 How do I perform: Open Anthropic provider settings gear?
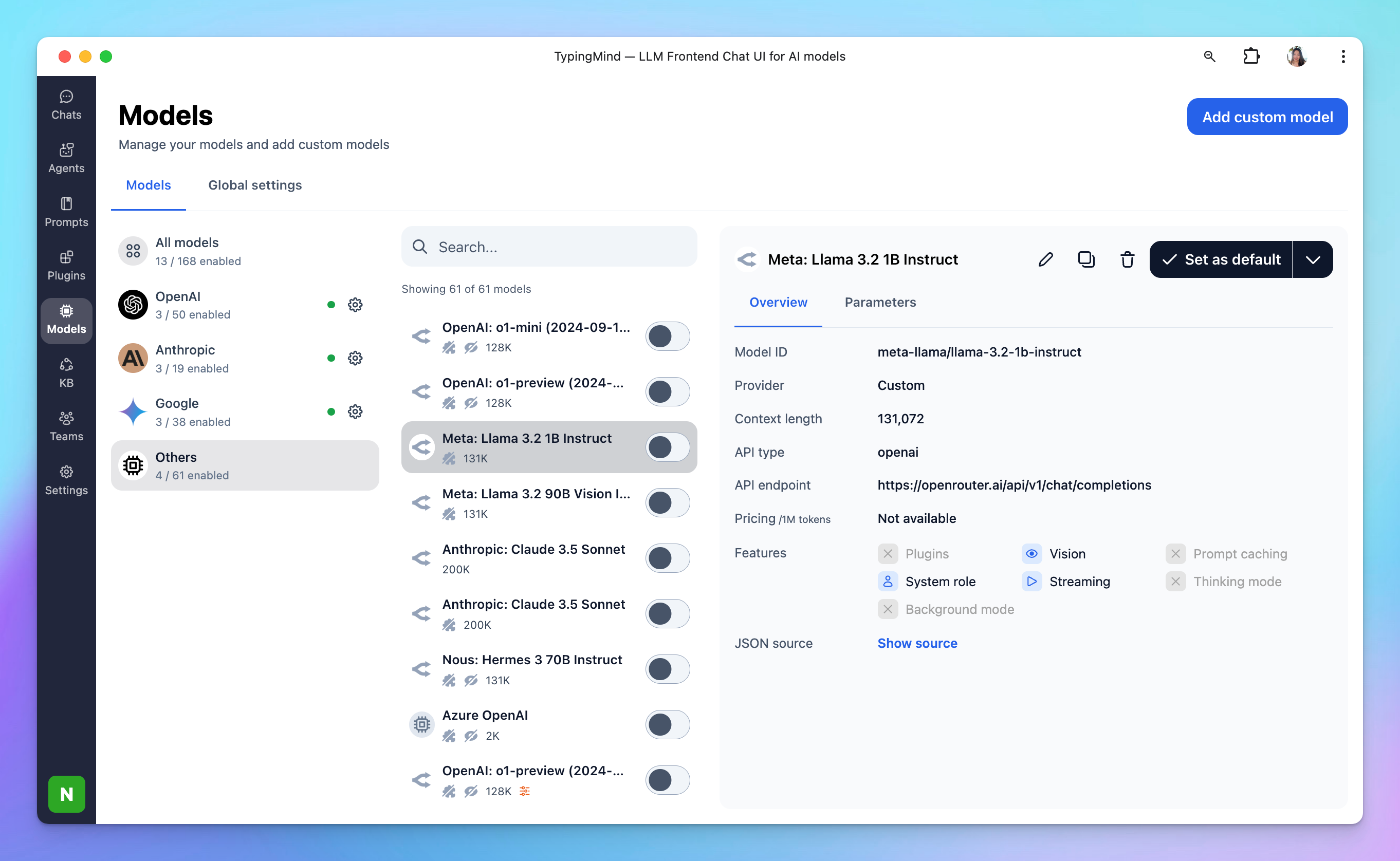pyautogui.click(x=355, y=358)
